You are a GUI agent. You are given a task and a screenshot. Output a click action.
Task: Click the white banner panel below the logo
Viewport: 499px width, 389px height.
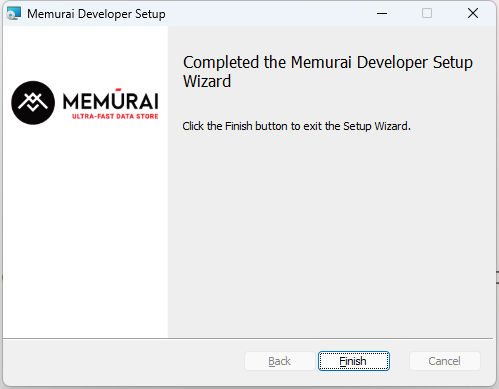coord(85,230)
